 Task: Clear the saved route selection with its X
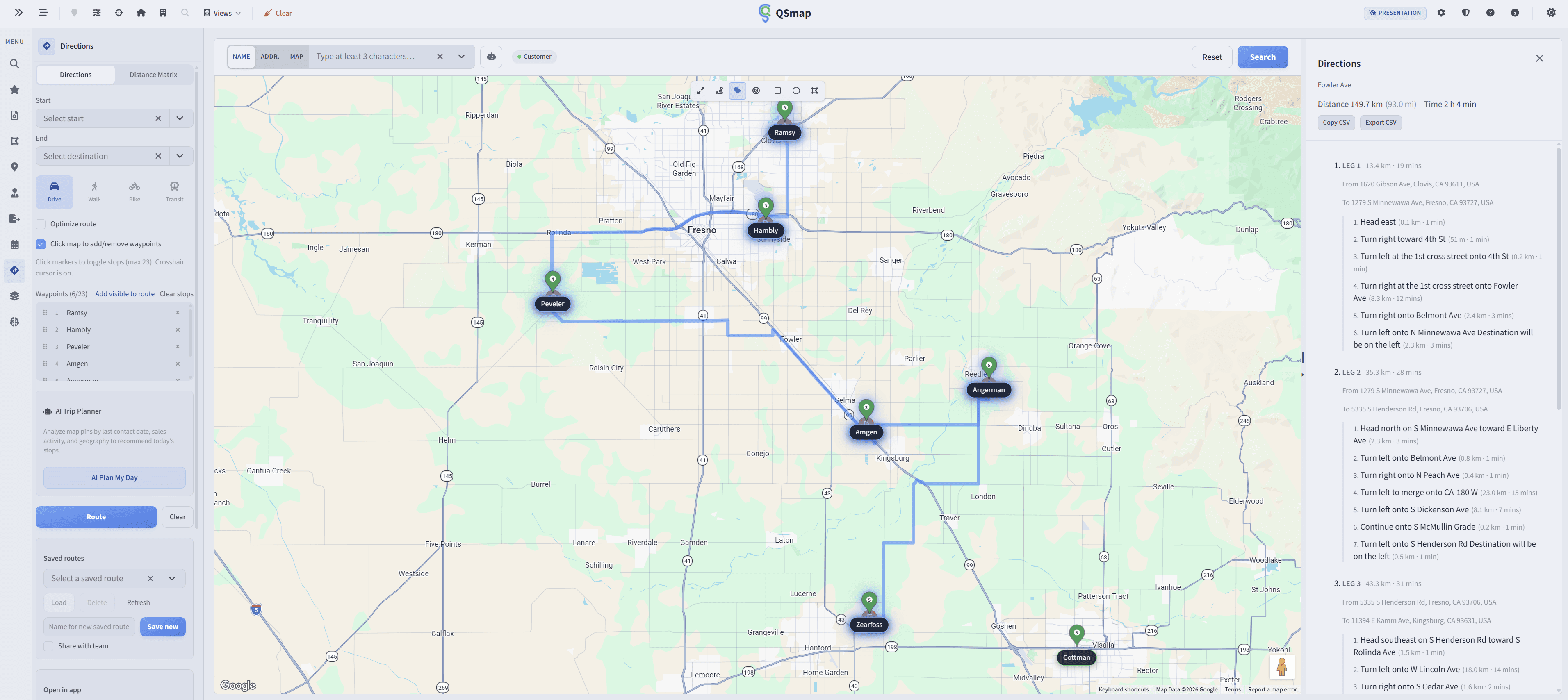[150, 578]
